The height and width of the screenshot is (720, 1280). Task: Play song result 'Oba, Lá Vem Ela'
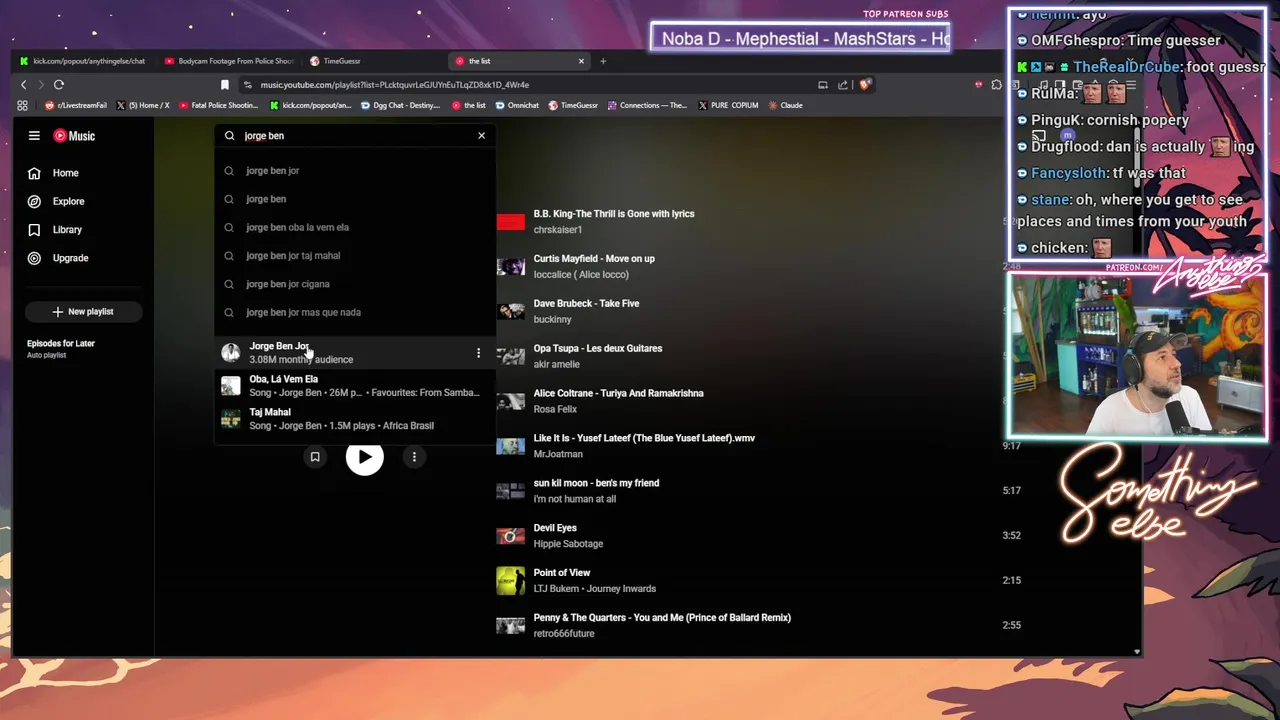[x=355, y=386]
